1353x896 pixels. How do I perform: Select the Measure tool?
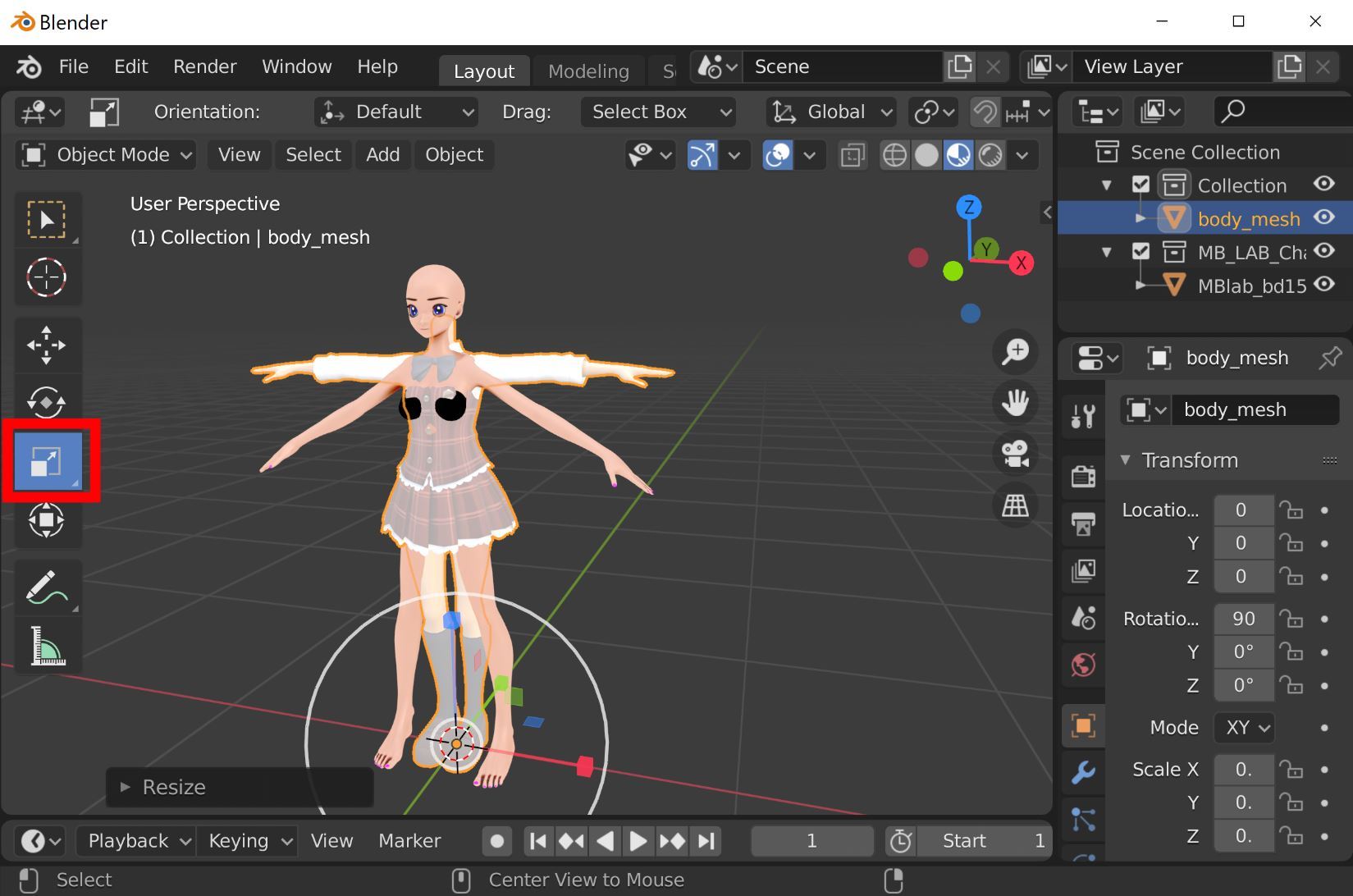point(47,646)
